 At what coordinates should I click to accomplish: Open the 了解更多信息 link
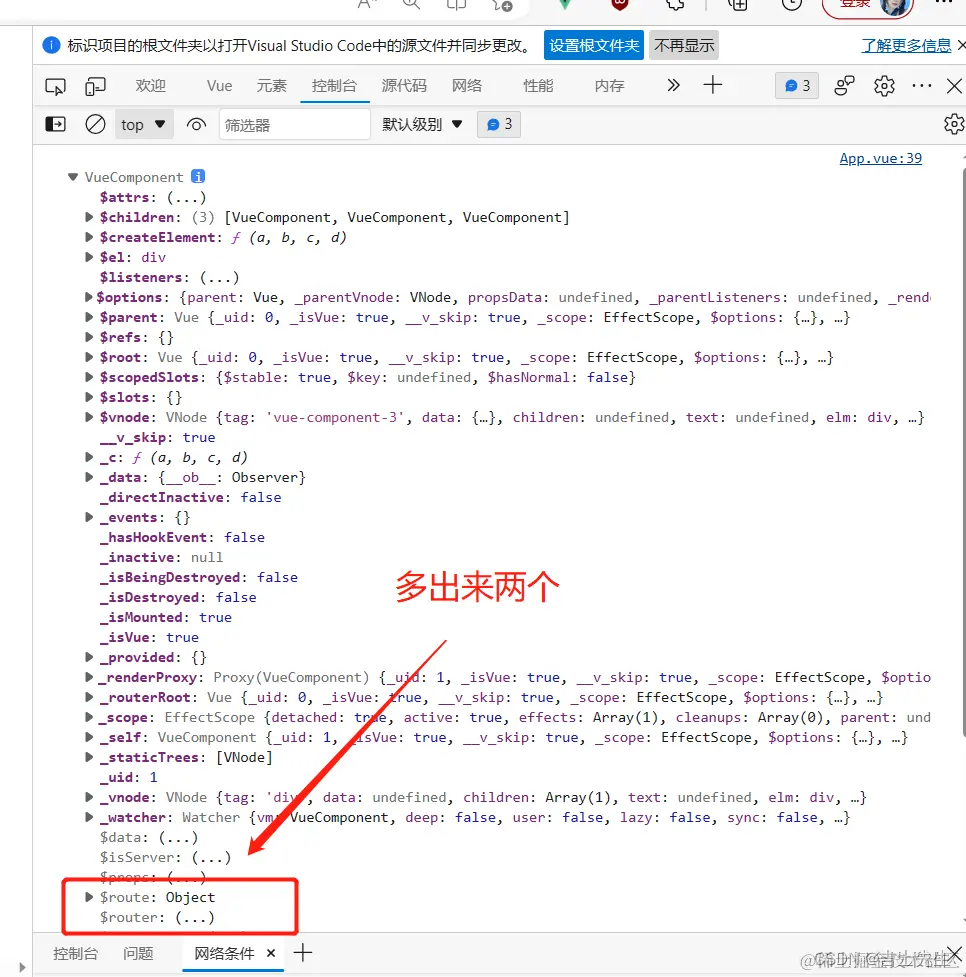point(906,45)
